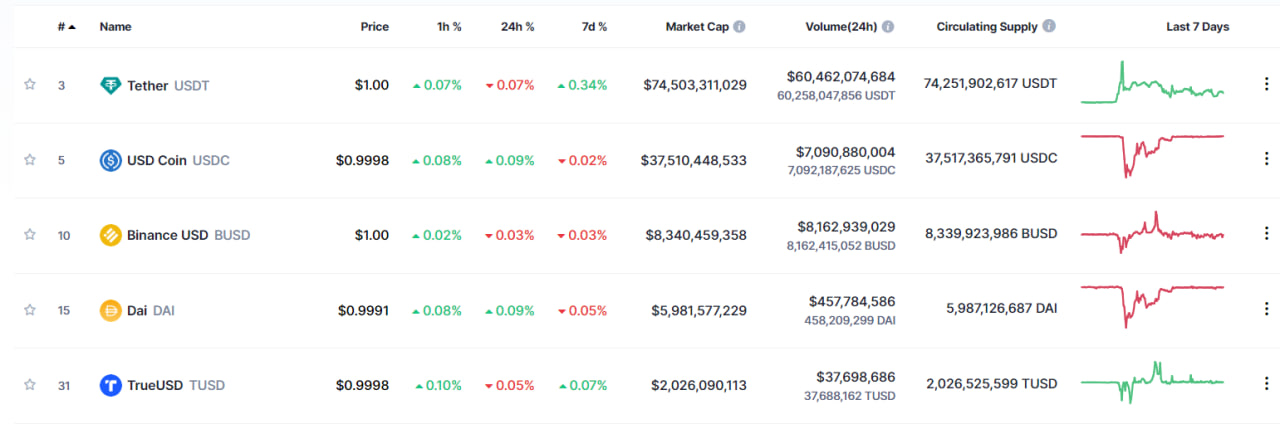Add Dai to watchlist with star
The width and height of the screenshot is (1280, 429).
coord(30,310)
